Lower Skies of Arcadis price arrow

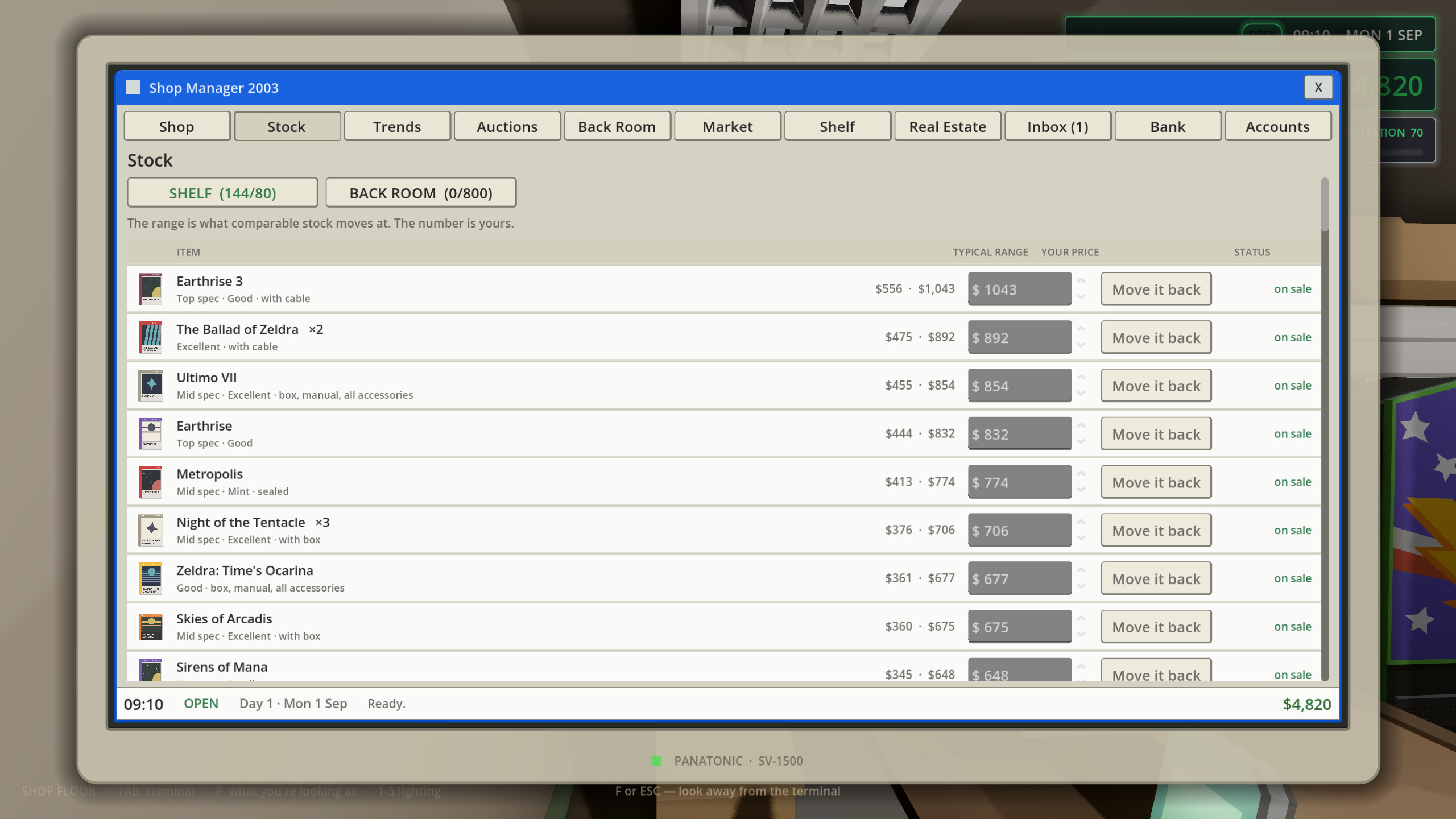coord(1081,635)
